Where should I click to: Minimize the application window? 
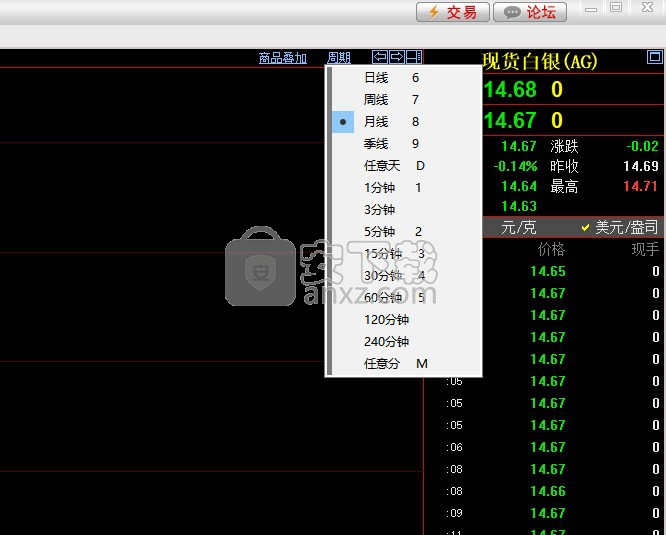coord(591,8)
